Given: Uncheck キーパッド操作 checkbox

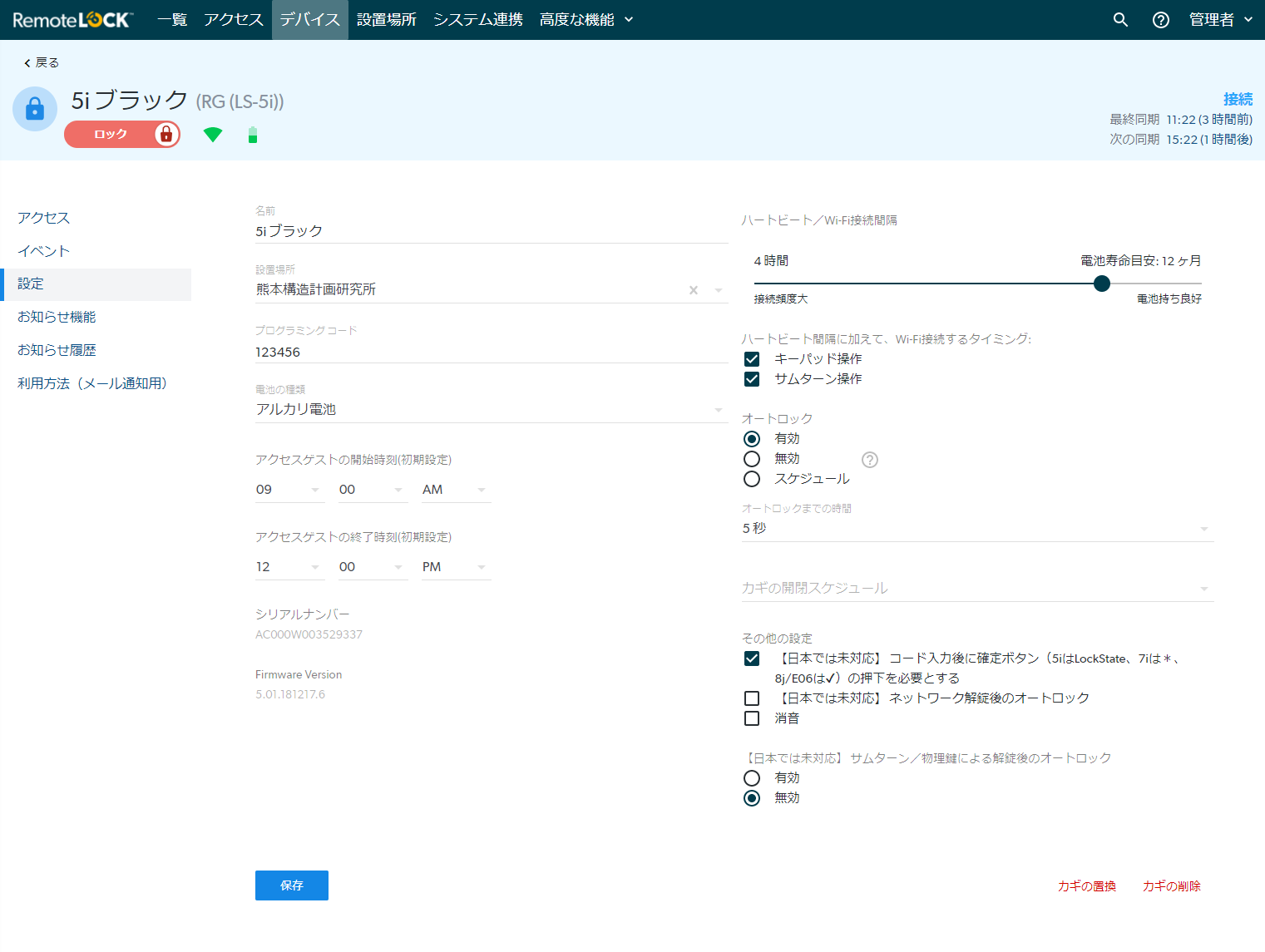Looking at the screenshot, I should pyautogui.click(x=752, y=359).
